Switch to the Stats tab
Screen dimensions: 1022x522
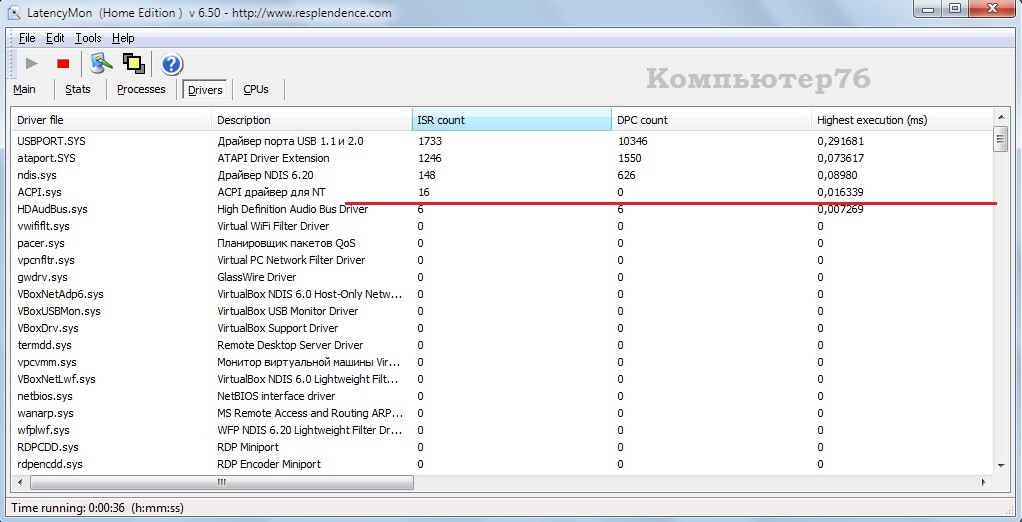[78, 89]
